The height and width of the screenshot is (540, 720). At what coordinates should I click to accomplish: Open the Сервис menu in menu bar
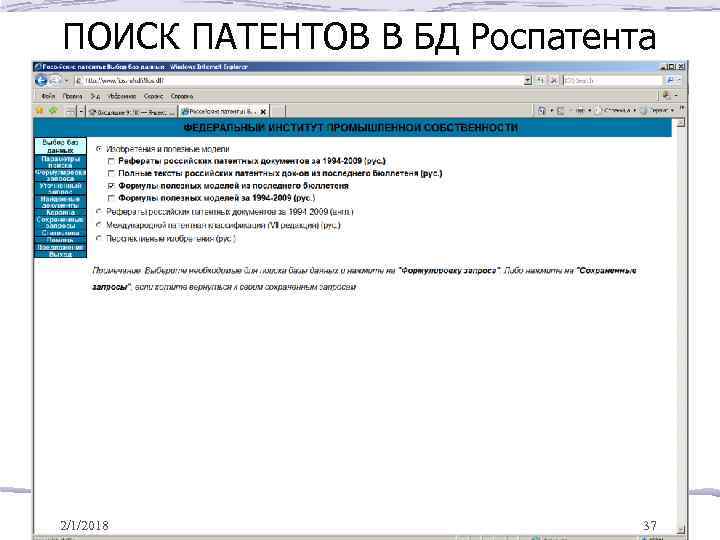pyautogui.click(x=153, y=96)
